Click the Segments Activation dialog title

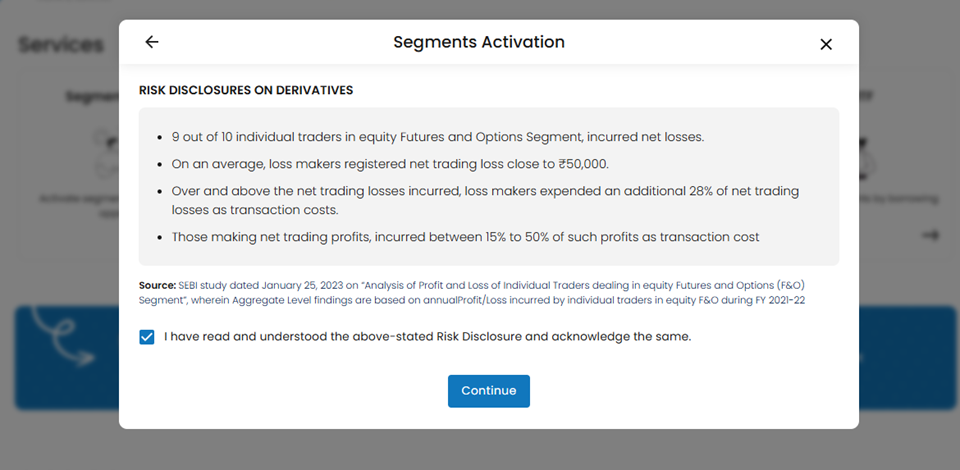[479, 42]
